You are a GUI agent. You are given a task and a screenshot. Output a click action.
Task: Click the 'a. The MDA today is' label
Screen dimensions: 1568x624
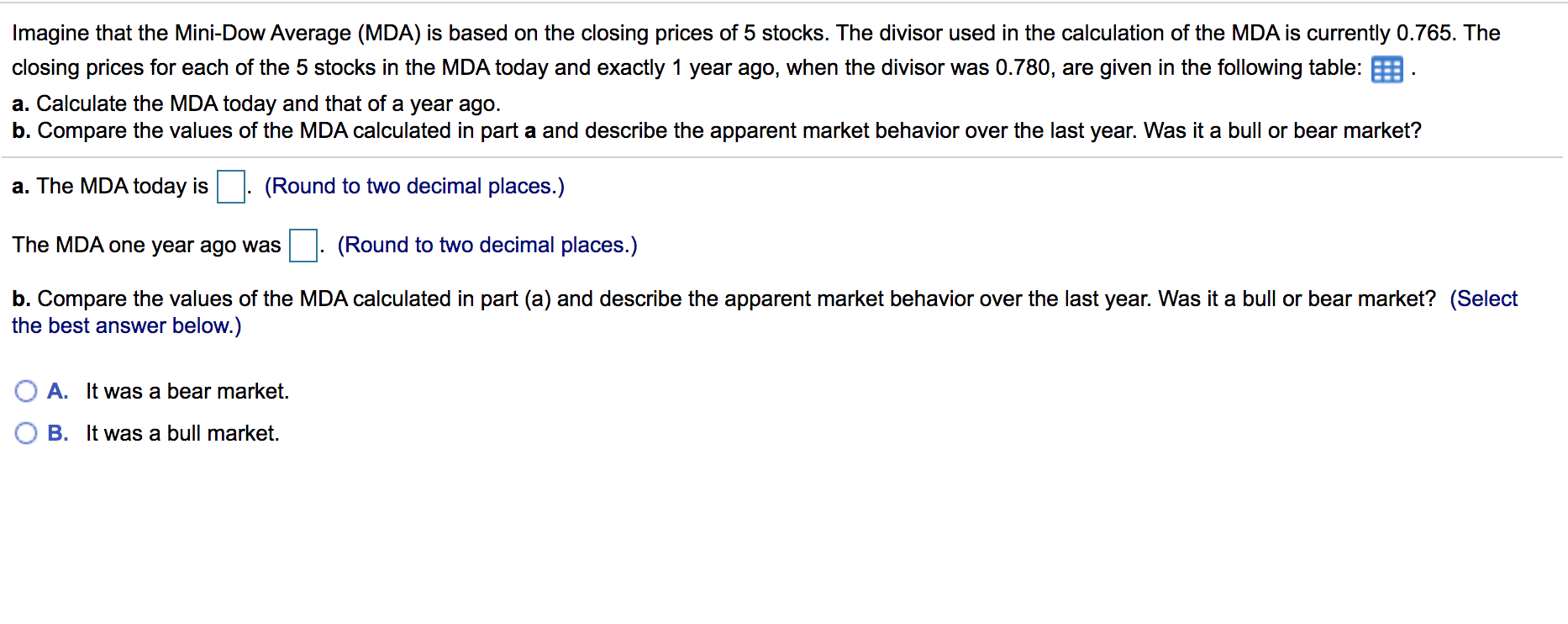pyautogui.click(x=110, y=186)
